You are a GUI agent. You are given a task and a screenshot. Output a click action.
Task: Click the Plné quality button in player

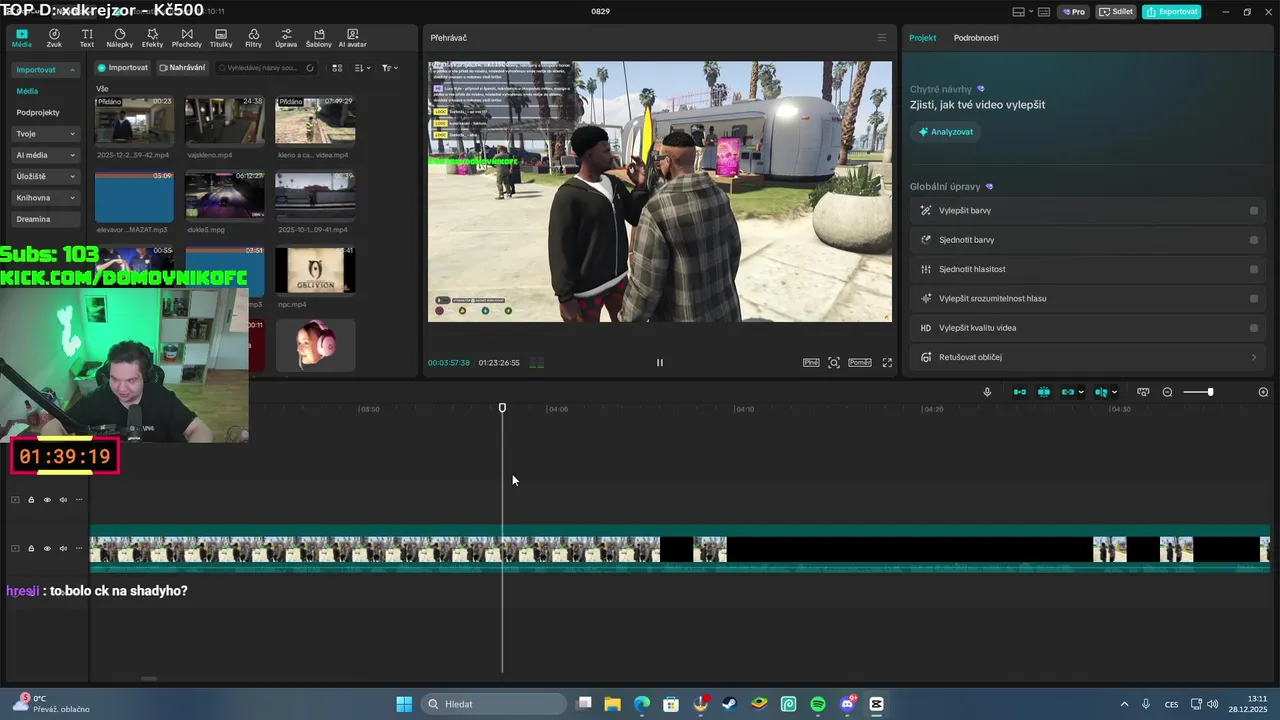(x=811, y=363)
